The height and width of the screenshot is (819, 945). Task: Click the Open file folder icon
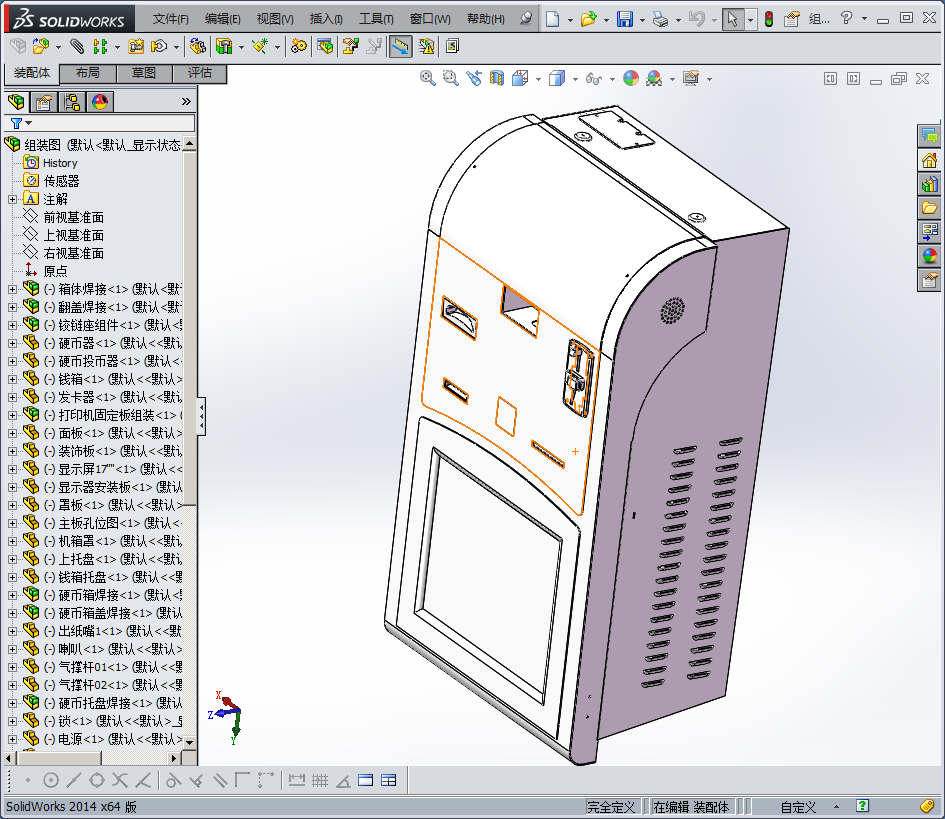[x=588, y=19]
